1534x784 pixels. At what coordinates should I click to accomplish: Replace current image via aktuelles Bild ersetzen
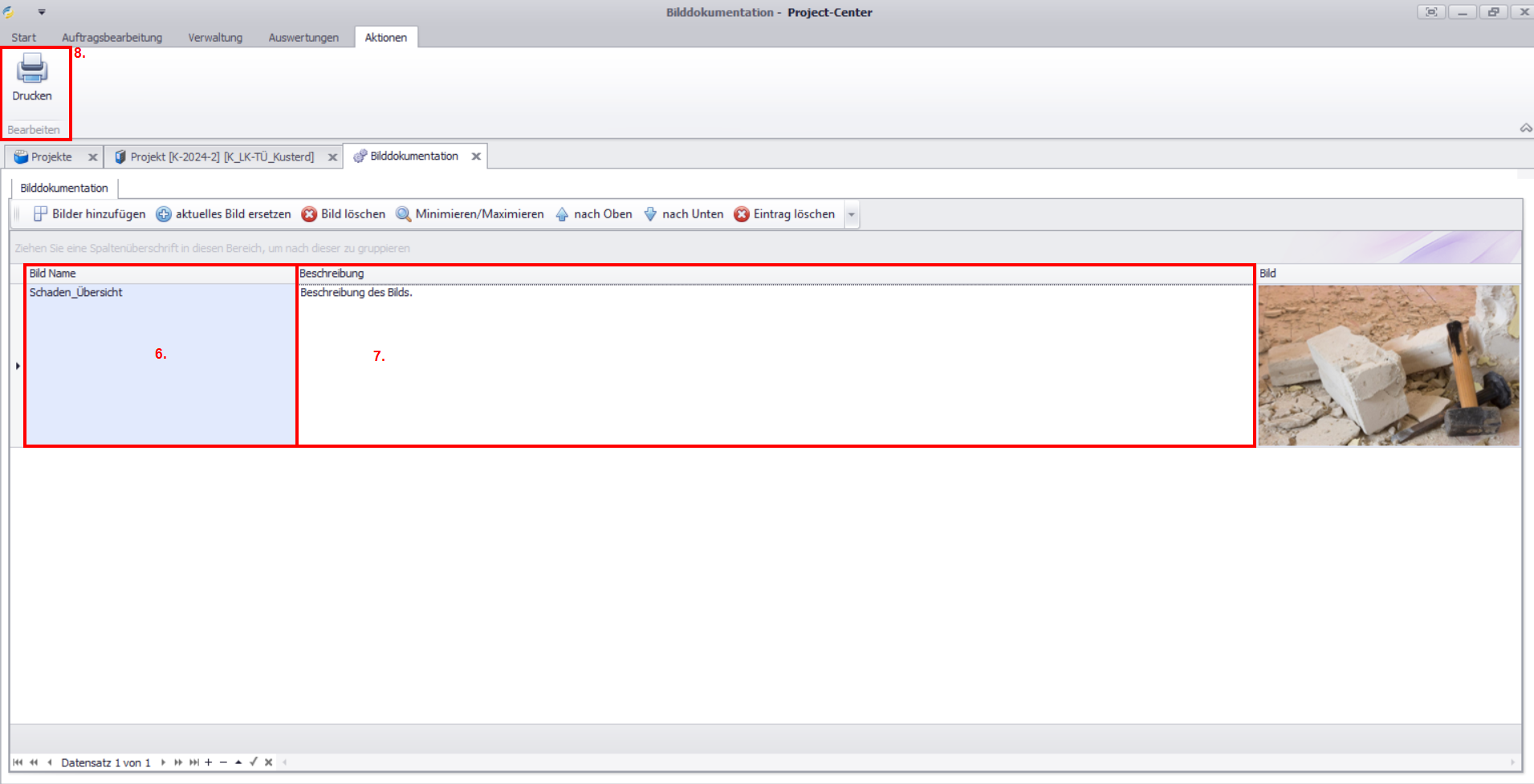(223, 214)
